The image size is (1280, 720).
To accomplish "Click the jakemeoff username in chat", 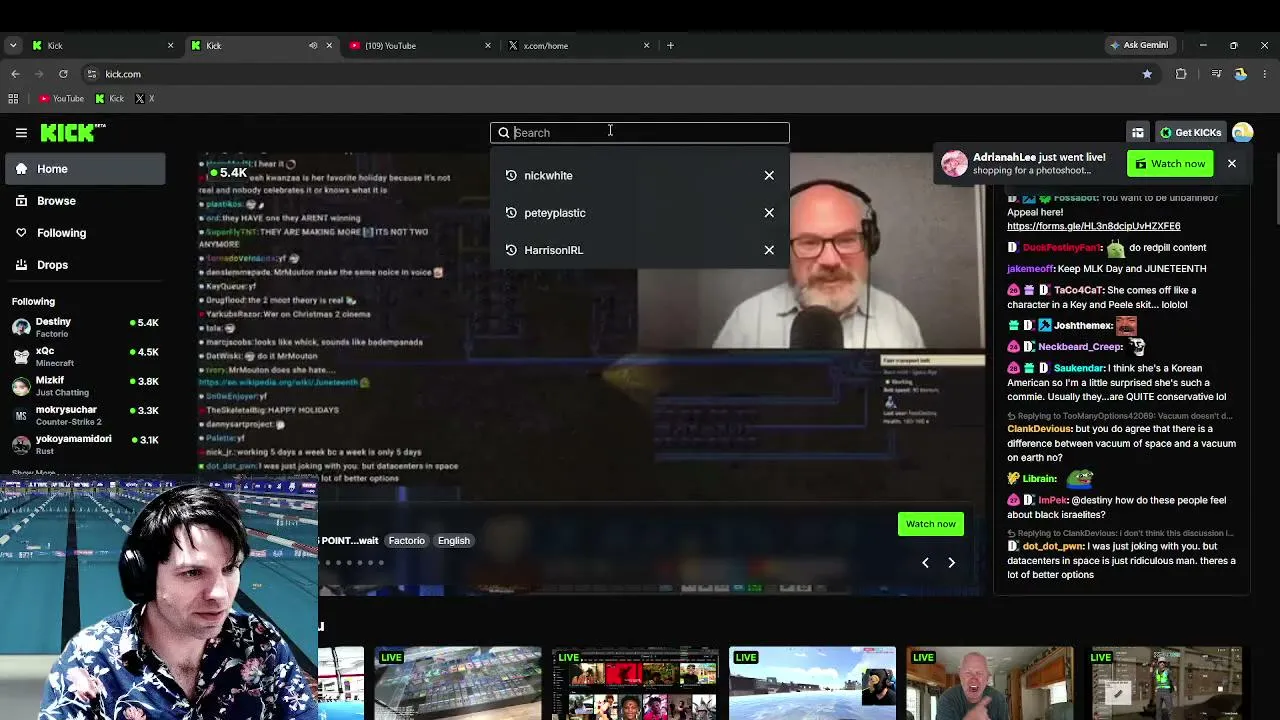I will (x=1030, y=269).
